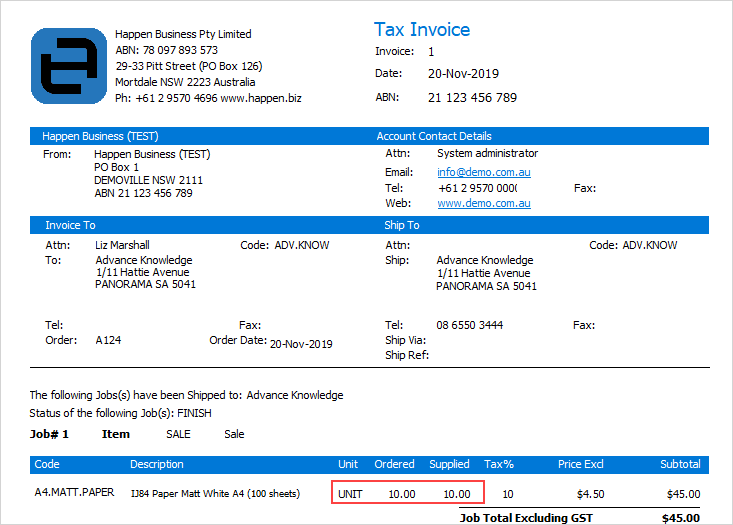
Task: Click Advance Knowledge in Invoice To address
Action: coord(144,260)
